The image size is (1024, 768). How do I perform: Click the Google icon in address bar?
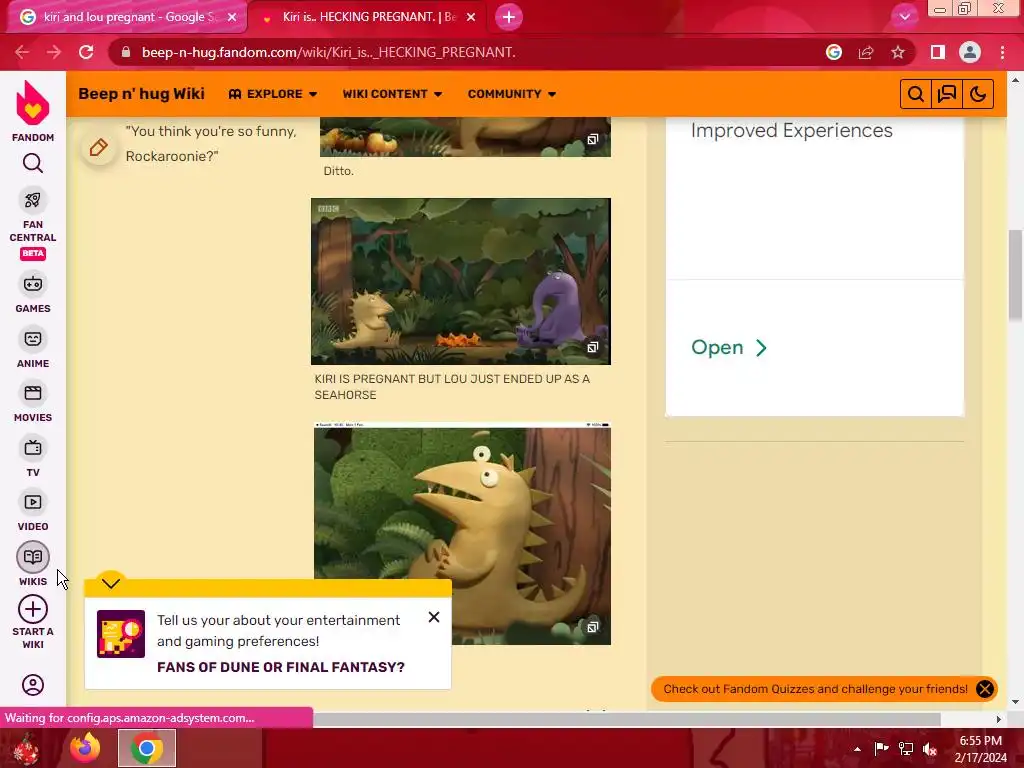834,52
